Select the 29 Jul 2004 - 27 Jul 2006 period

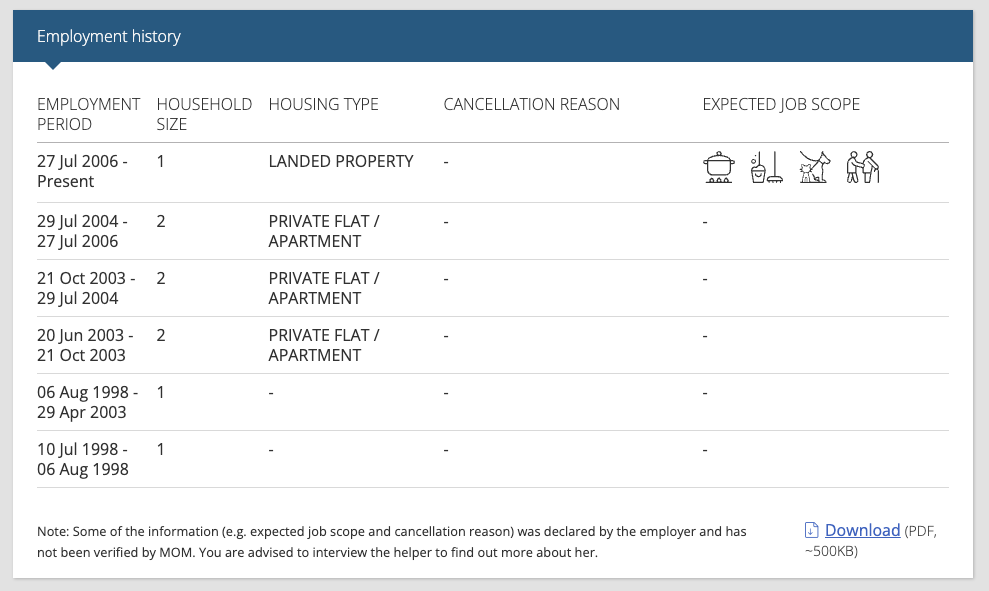point(83,231)
